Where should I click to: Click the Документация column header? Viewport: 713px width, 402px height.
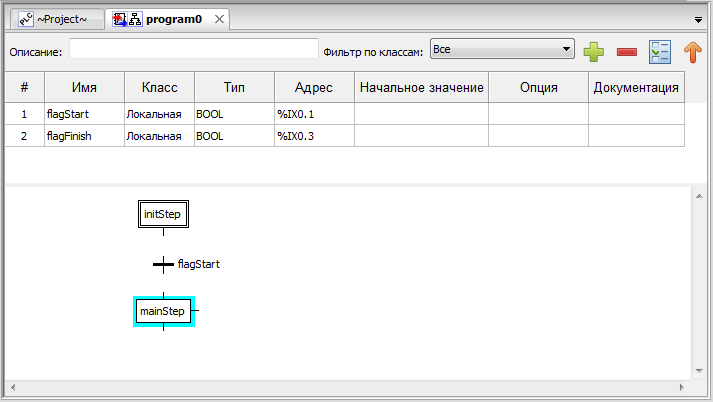coord(636,88)
